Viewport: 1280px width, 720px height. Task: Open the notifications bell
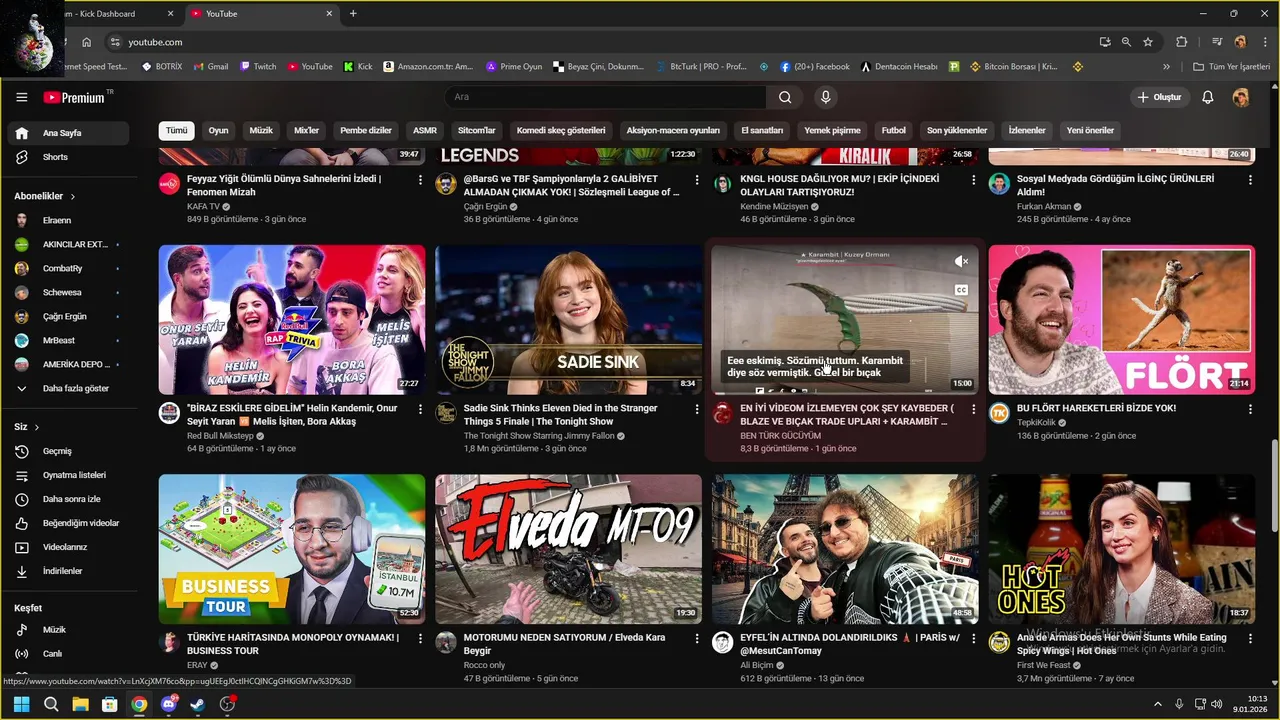pos(1207,97)
